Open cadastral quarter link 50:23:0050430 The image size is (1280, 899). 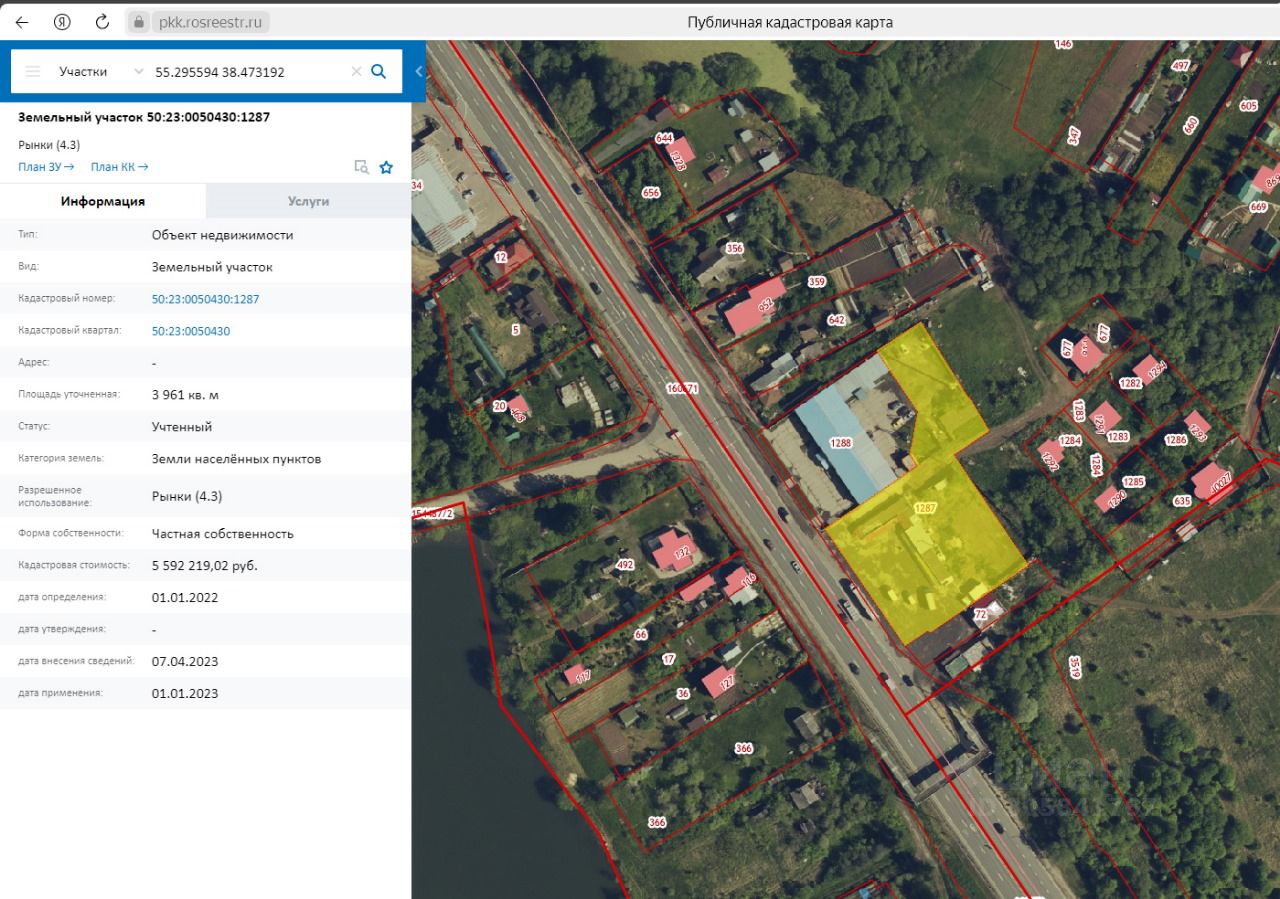[x=190, y=331]
